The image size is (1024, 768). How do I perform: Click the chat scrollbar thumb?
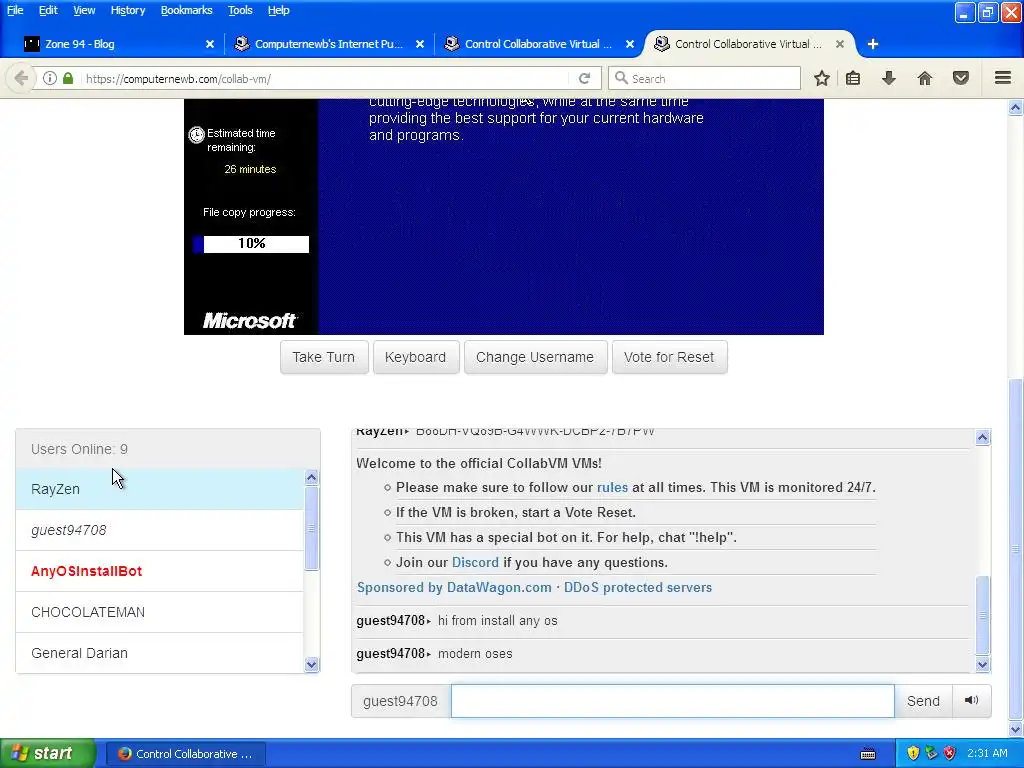click(983, 615)
